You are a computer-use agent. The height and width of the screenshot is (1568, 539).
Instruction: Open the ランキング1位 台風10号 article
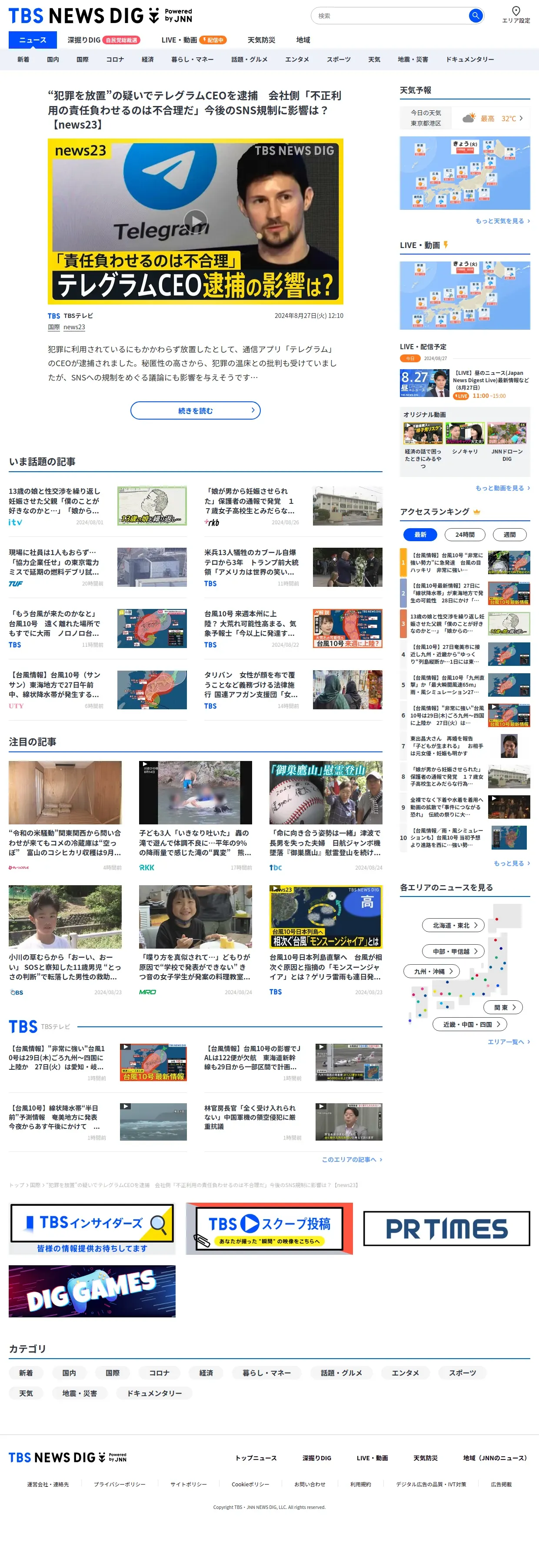tap(465, 562)
